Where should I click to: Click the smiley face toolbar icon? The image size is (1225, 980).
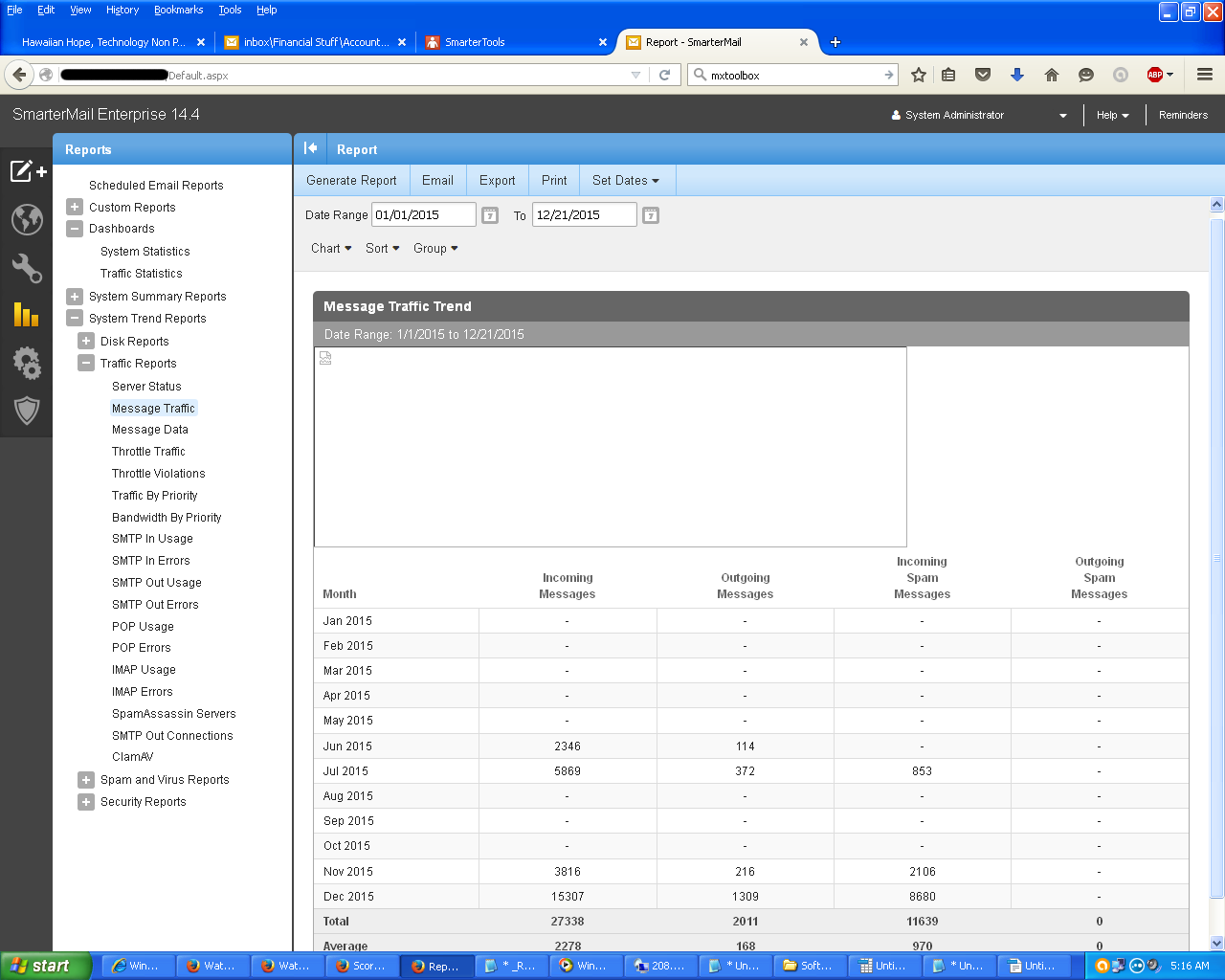[1086, 75]
